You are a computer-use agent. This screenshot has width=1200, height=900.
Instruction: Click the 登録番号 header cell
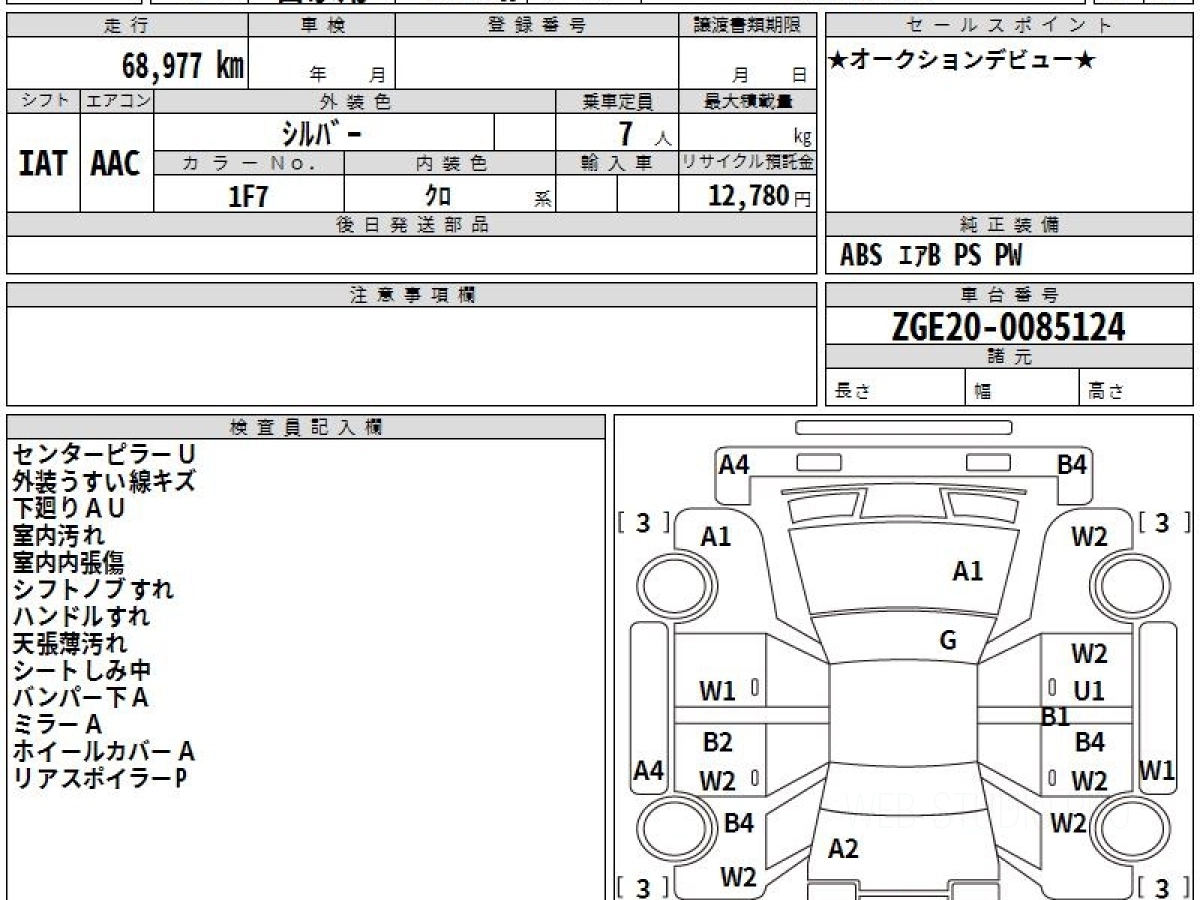tap(536, 26)
